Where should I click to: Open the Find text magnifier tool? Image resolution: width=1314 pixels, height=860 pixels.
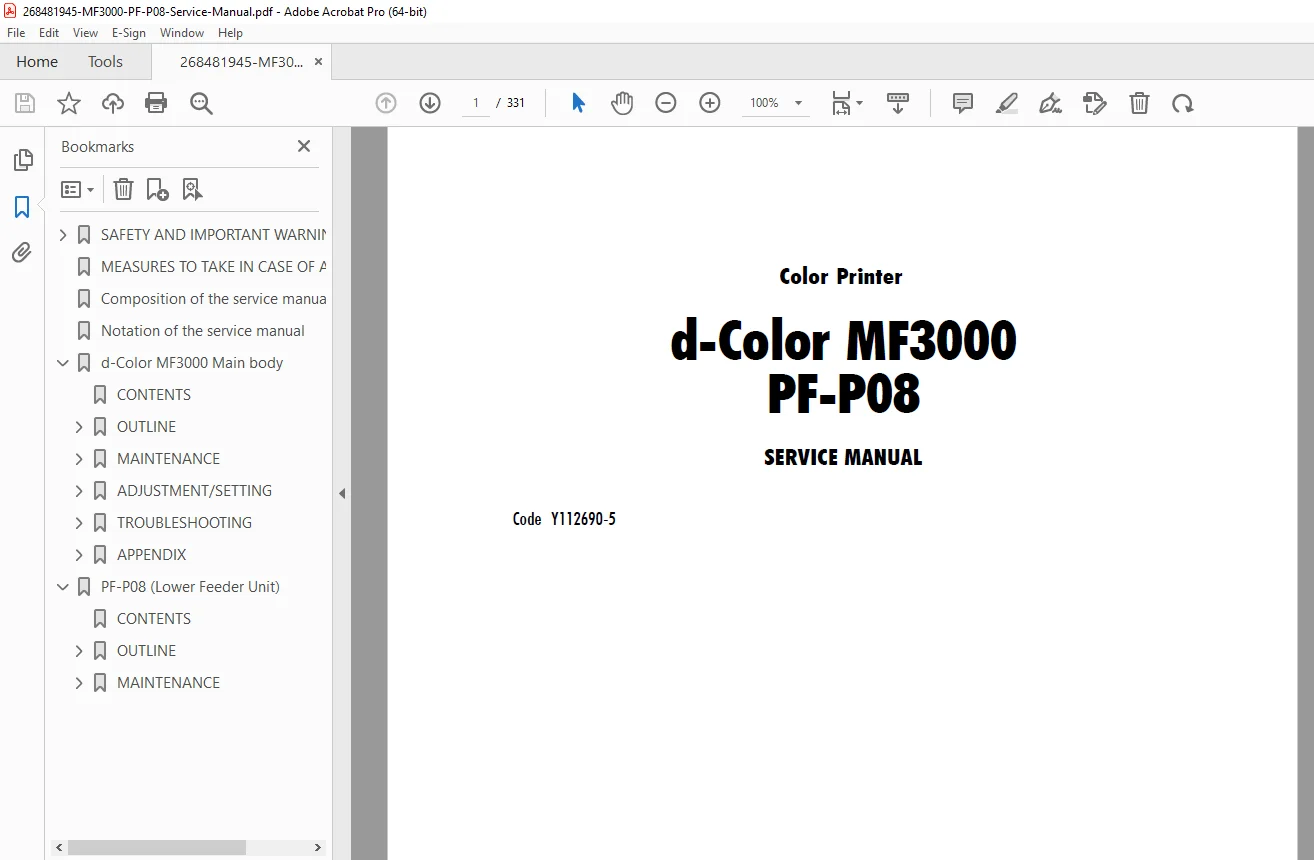point(201,103)
